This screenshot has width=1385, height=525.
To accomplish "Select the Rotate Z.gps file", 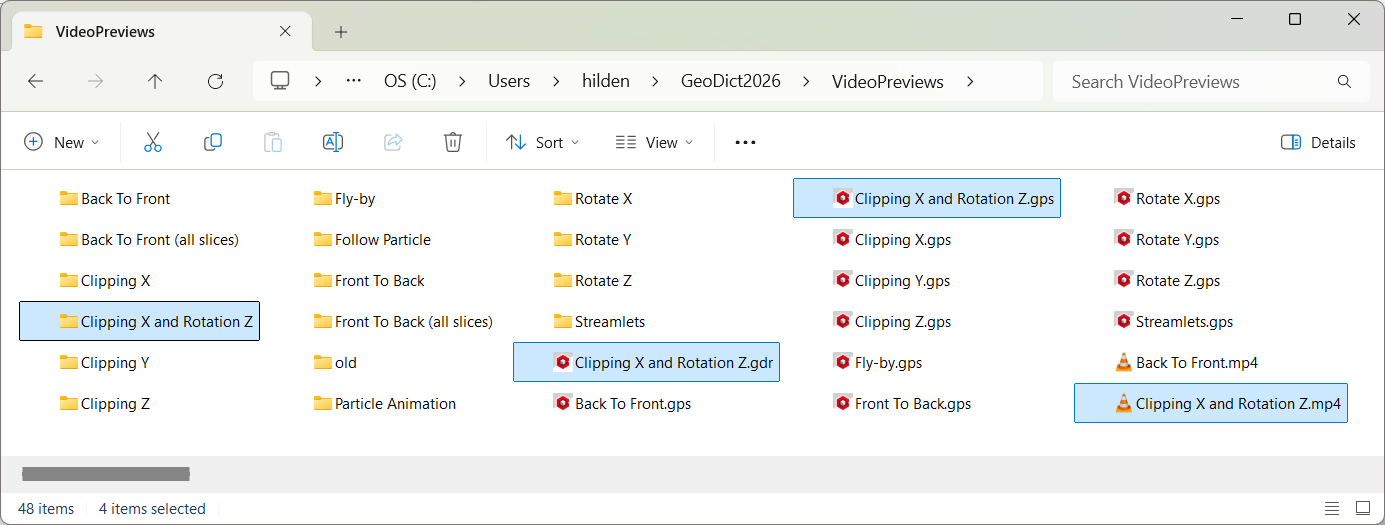I will point(1168,280).
